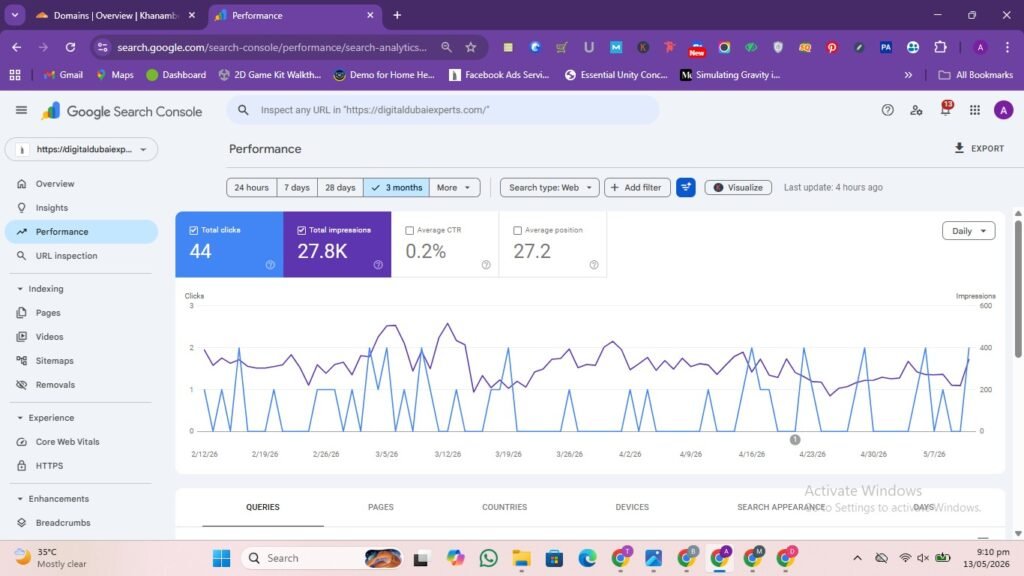Open Microsoft Edge from the taskbar
The image size is (1024, 576).
coord(587,558)
